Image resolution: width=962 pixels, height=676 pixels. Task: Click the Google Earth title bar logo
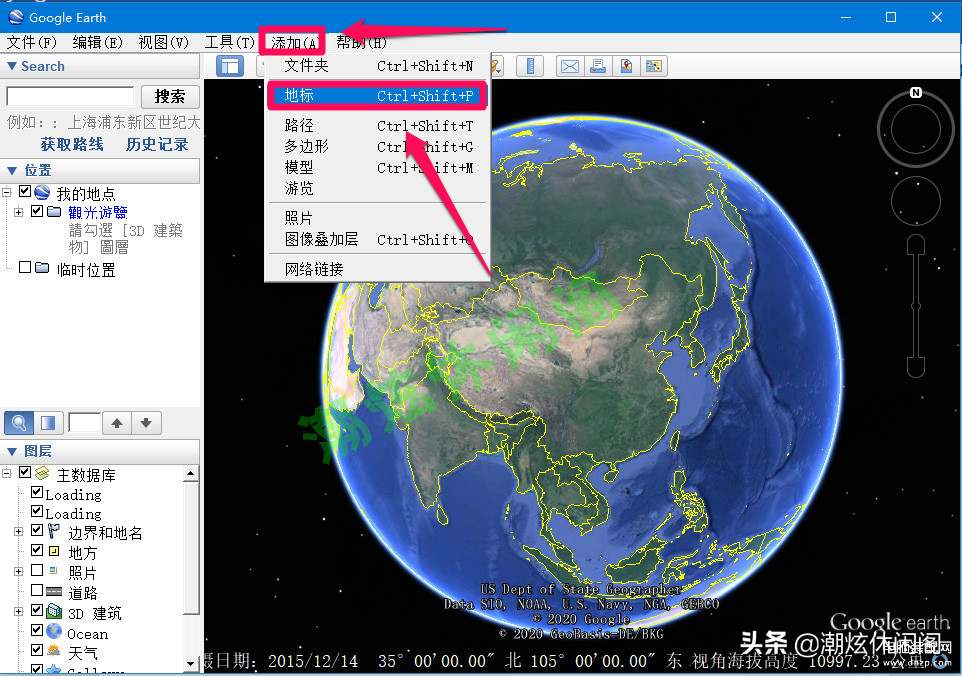pos(15,17)
